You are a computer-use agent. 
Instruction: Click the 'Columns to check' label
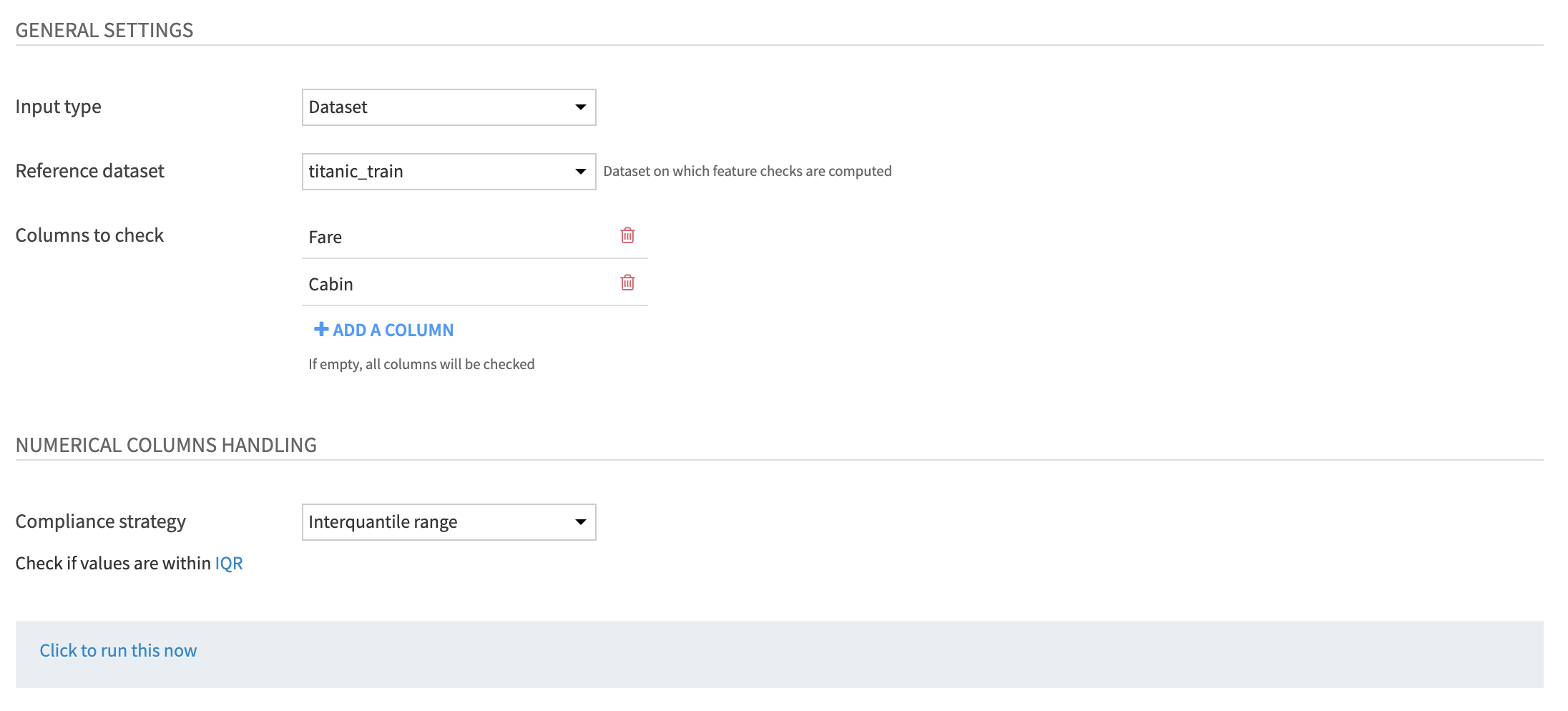(x=90, y=235)
